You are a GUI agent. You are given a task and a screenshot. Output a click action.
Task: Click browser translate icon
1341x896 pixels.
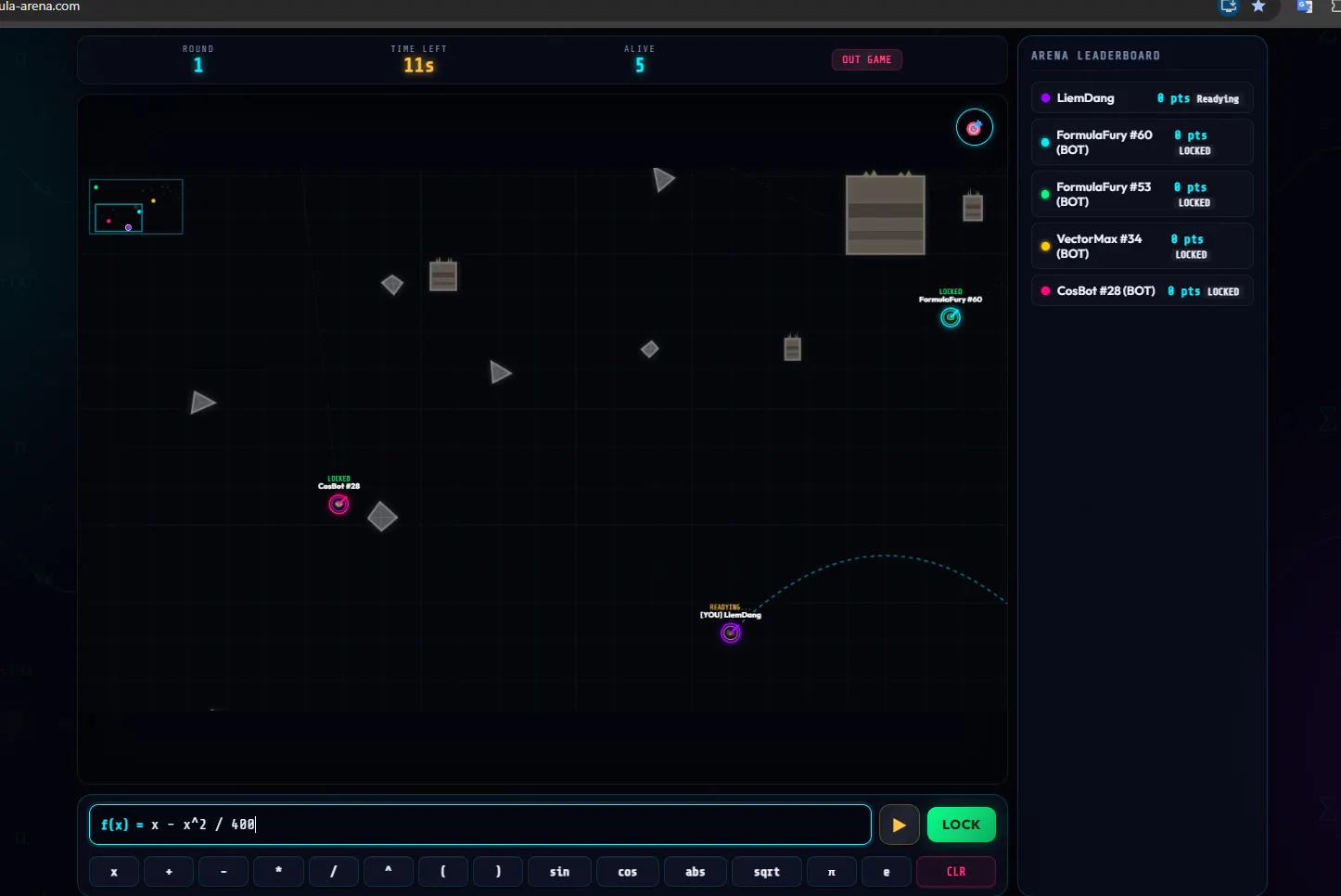coord(1305,6)
